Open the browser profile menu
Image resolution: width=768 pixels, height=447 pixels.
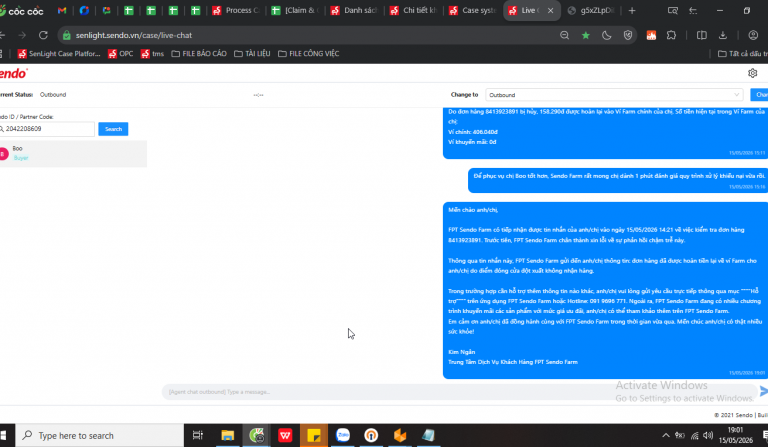point(753,35)
